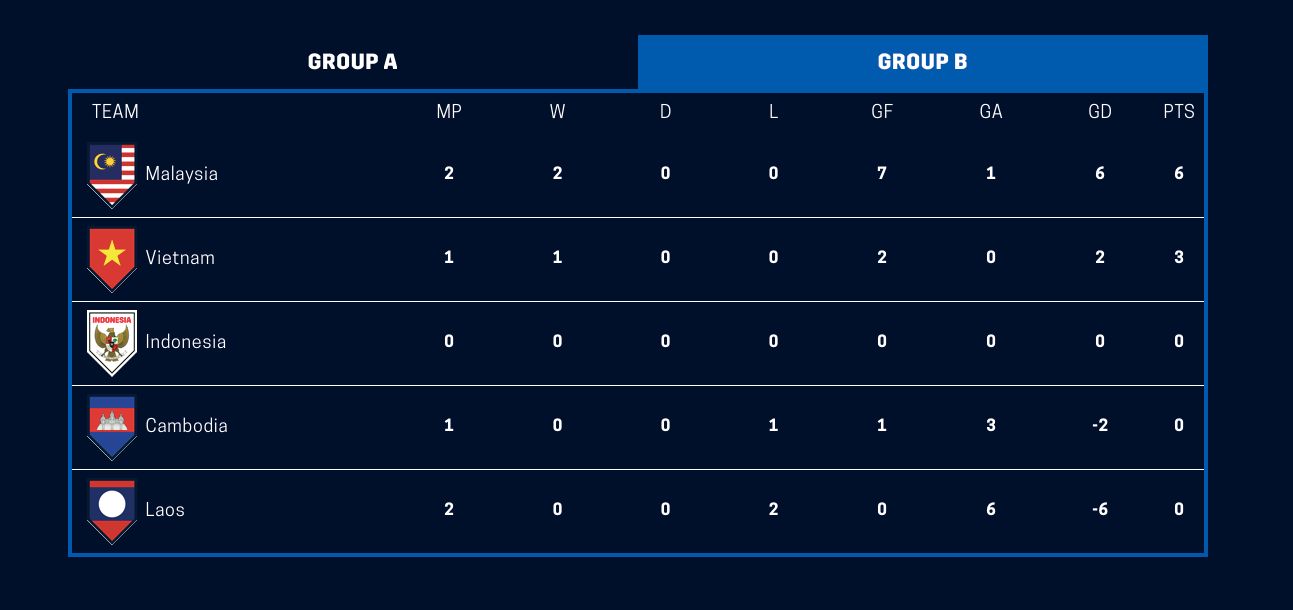
Task: Open the Malaysia team name link
Action: coord(181,173)
